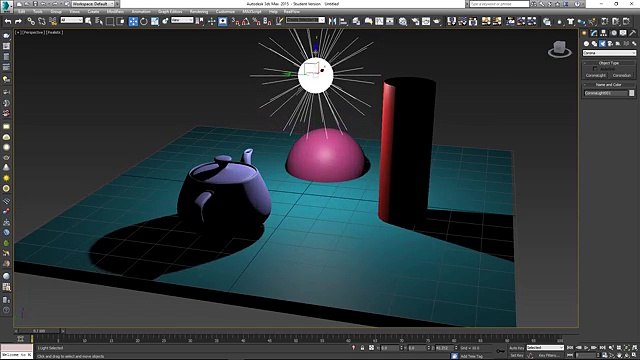
Task: Open the Rendered Frame Window icon
Action: point(426,21)
